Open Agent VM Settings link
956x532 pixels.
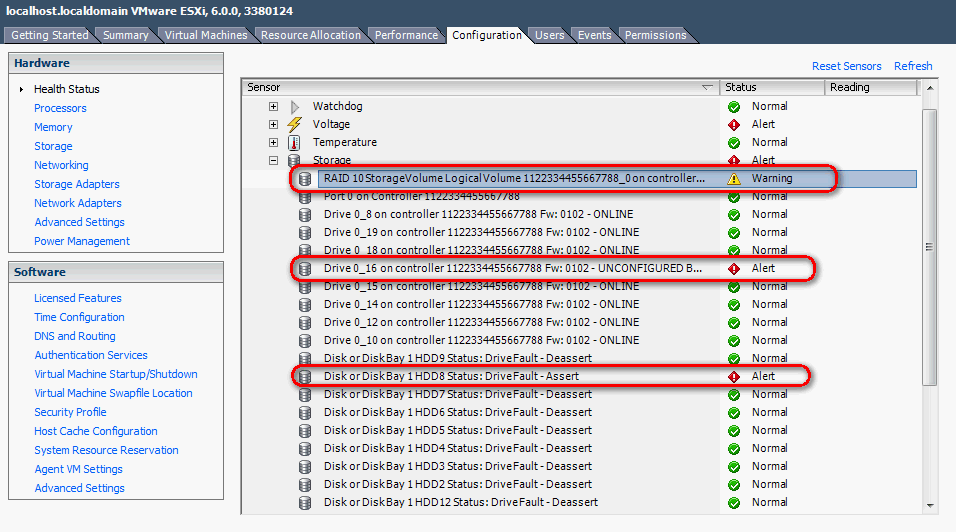(x=78, y=469)
